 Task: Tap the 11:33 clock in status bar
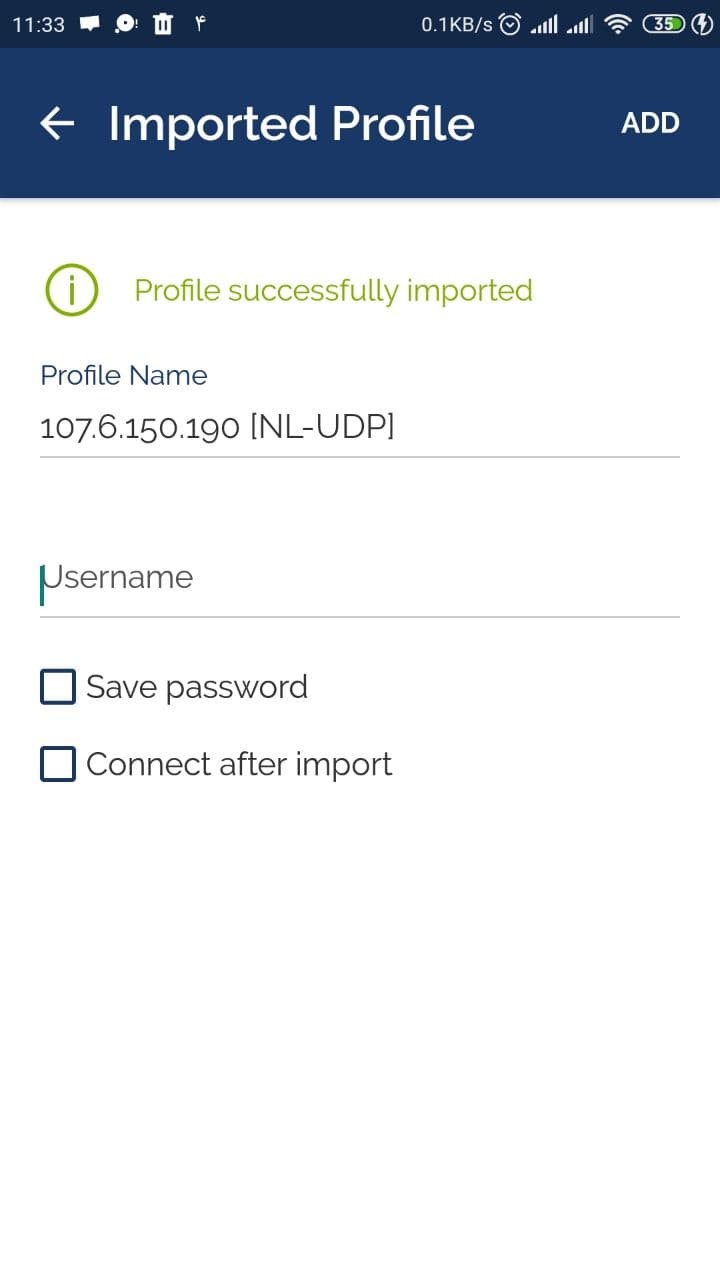coord(39,25)
